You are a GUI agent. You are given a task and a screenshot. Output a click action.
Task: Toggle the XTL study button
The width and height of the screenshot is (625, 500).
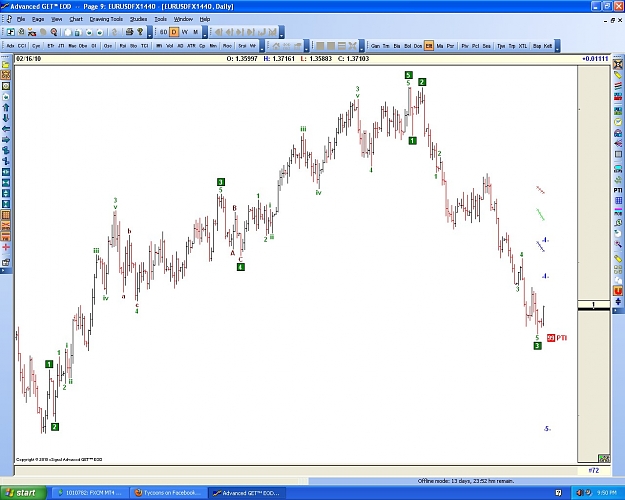(523, 46)
